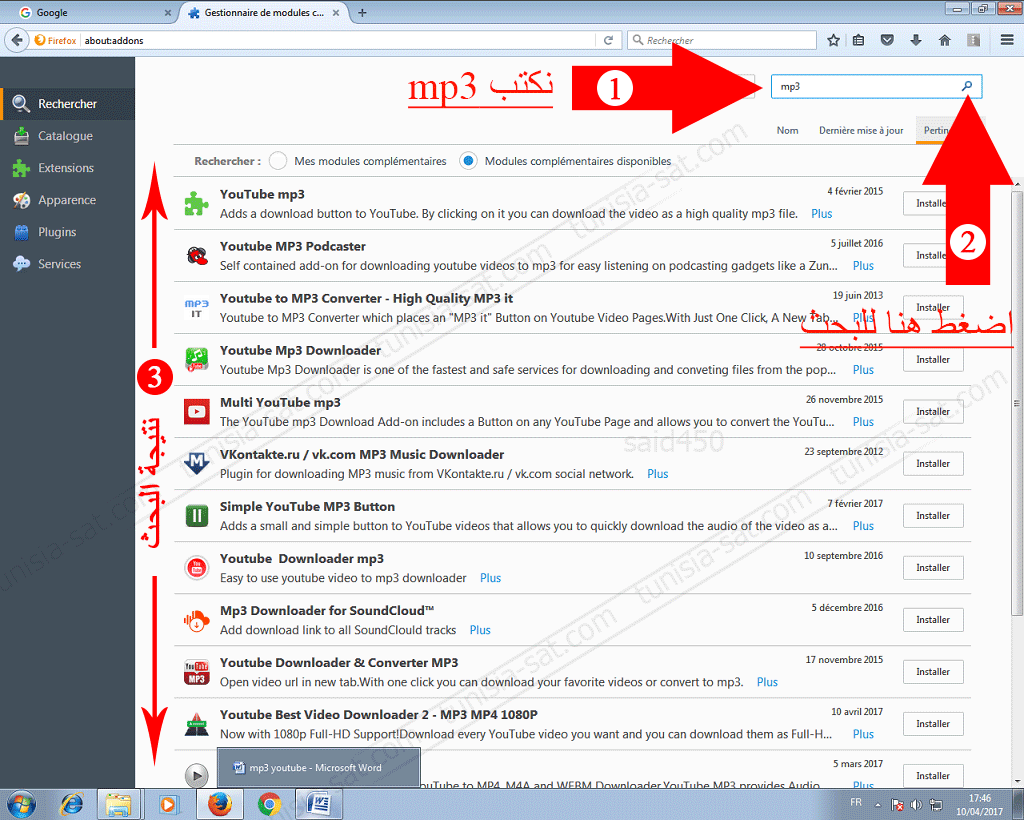Open Plus link for Multi YouTube mp3

click(863, 422)
